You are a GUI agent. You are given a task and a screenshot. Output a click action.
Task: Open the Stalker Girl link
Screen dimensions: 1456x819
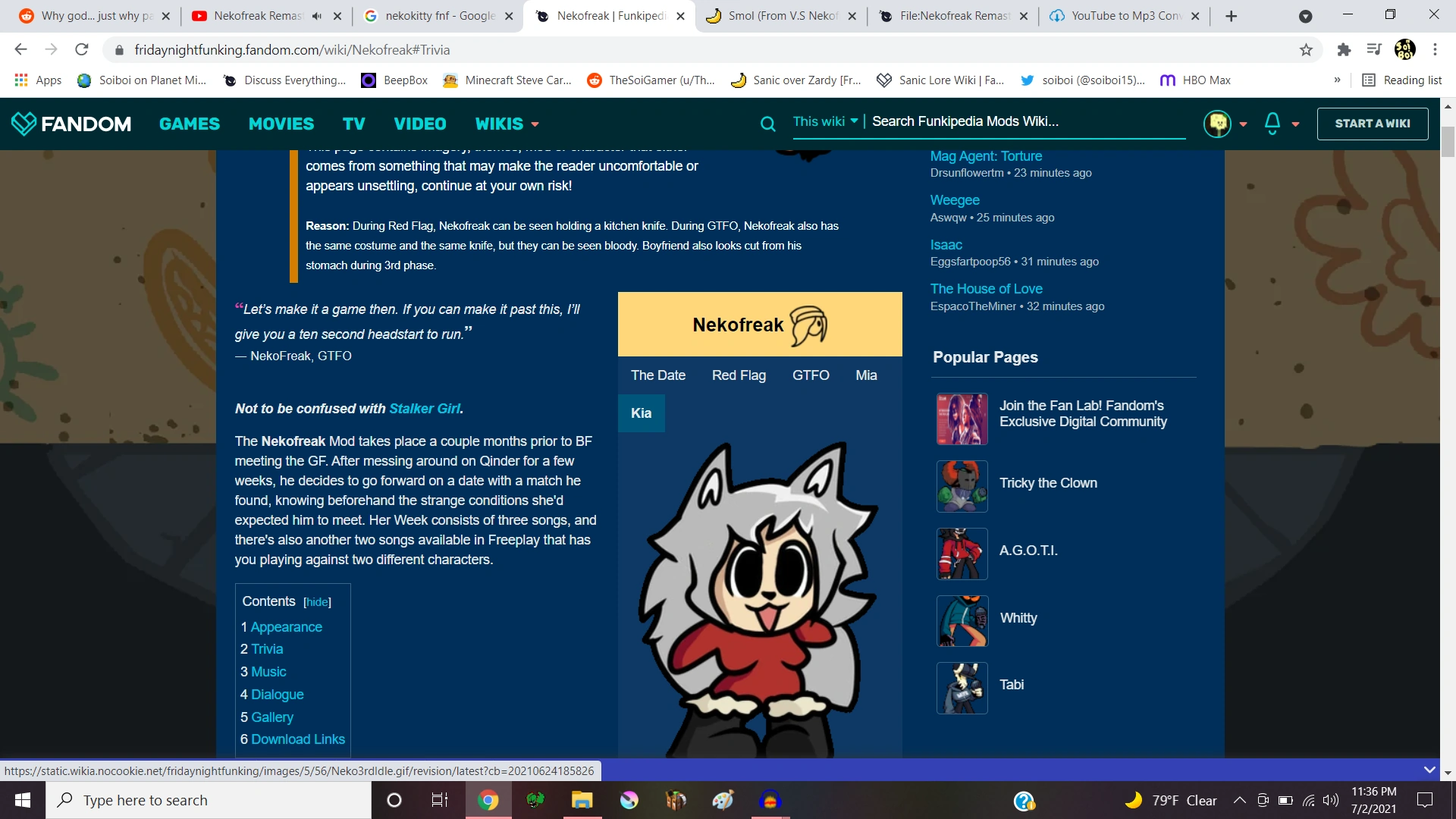click(425, 408)
